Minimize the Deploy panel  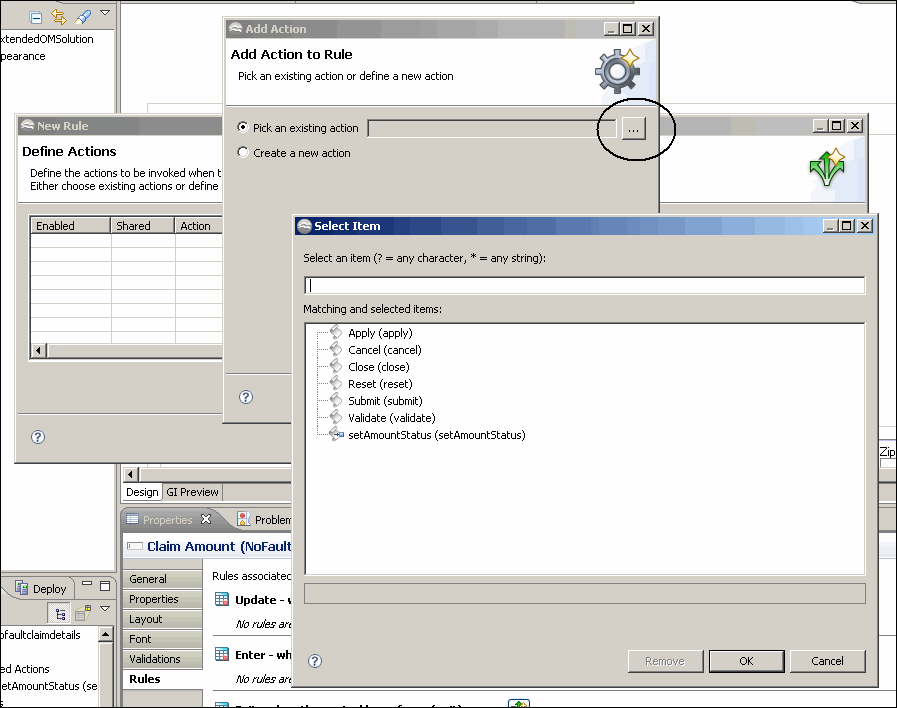87,583
